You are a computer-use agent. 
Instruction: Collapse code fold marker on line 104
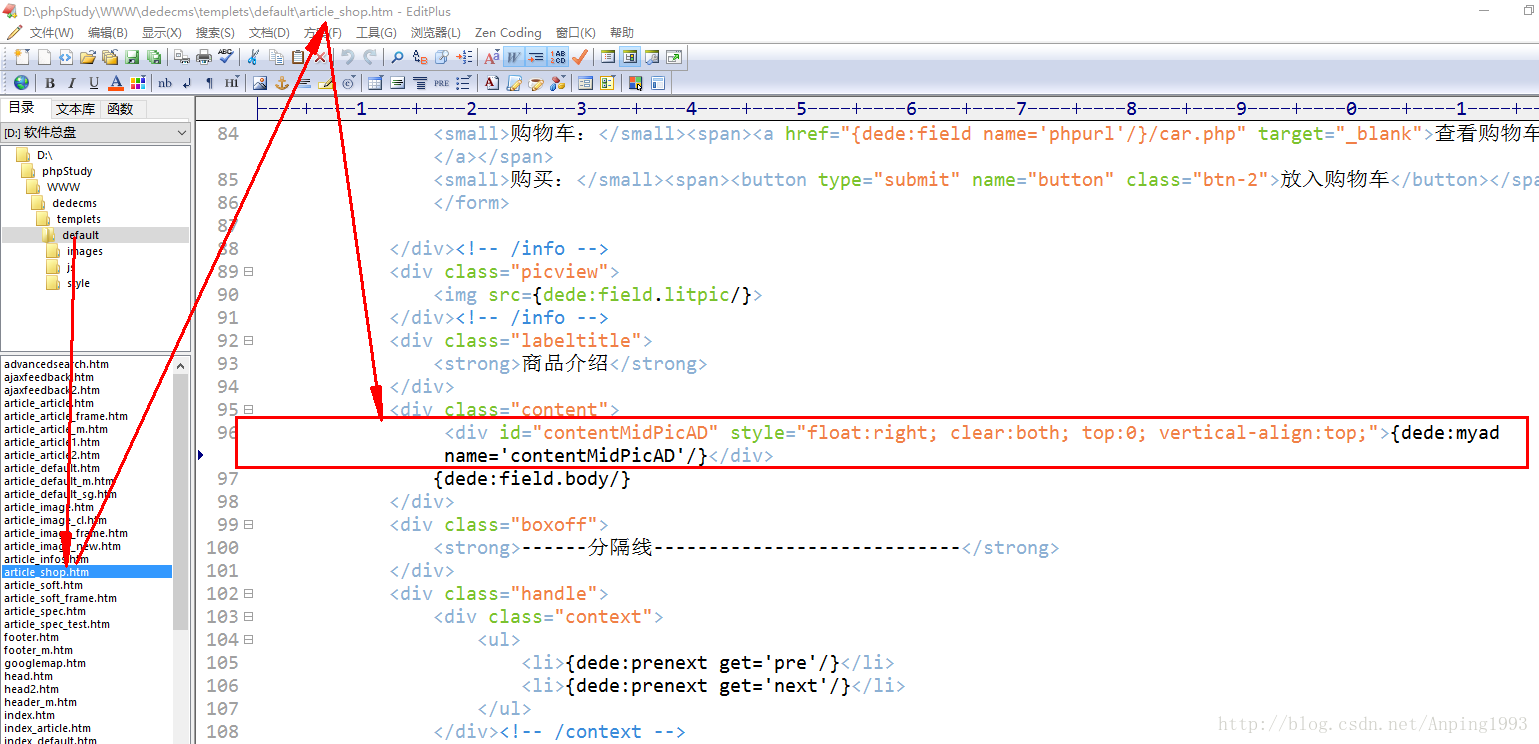point(249,639)
